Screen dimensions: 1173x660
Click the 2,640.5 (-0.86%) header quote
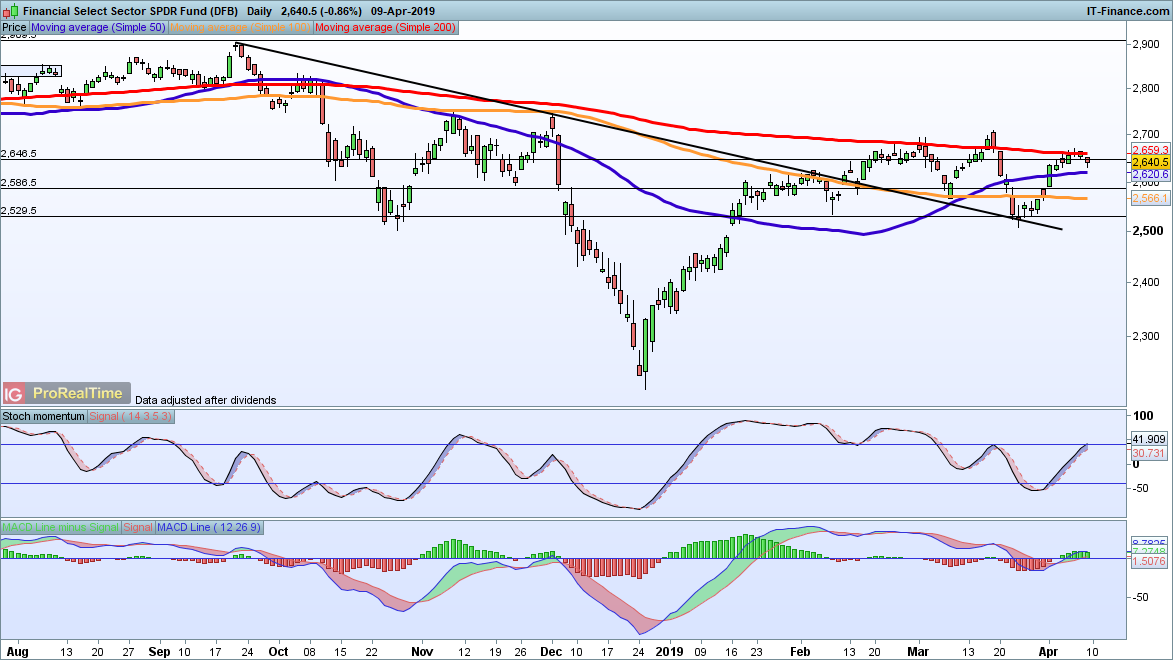pyautogui.click(x=321, y=11)
